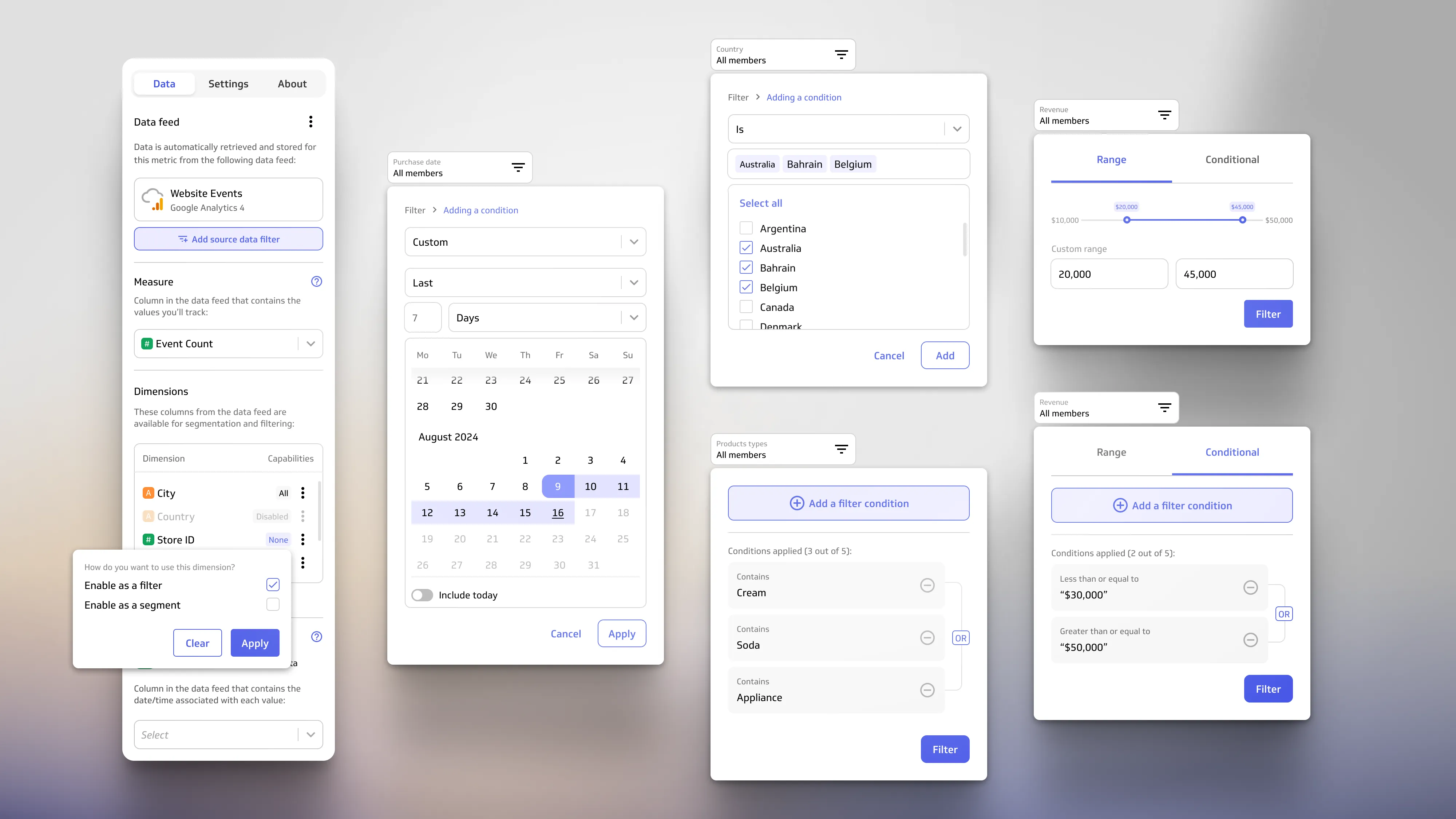Screen dimensions: 1456x819
Task: Click the filter icon on Revenue header
Action: (x=1165, y=115)
